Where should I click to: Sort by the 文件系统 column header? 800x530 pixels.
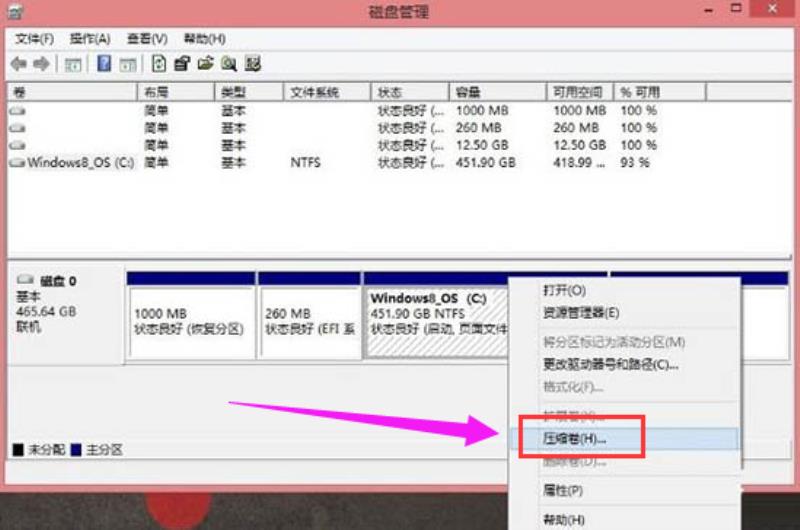click(x=327, y=92)
